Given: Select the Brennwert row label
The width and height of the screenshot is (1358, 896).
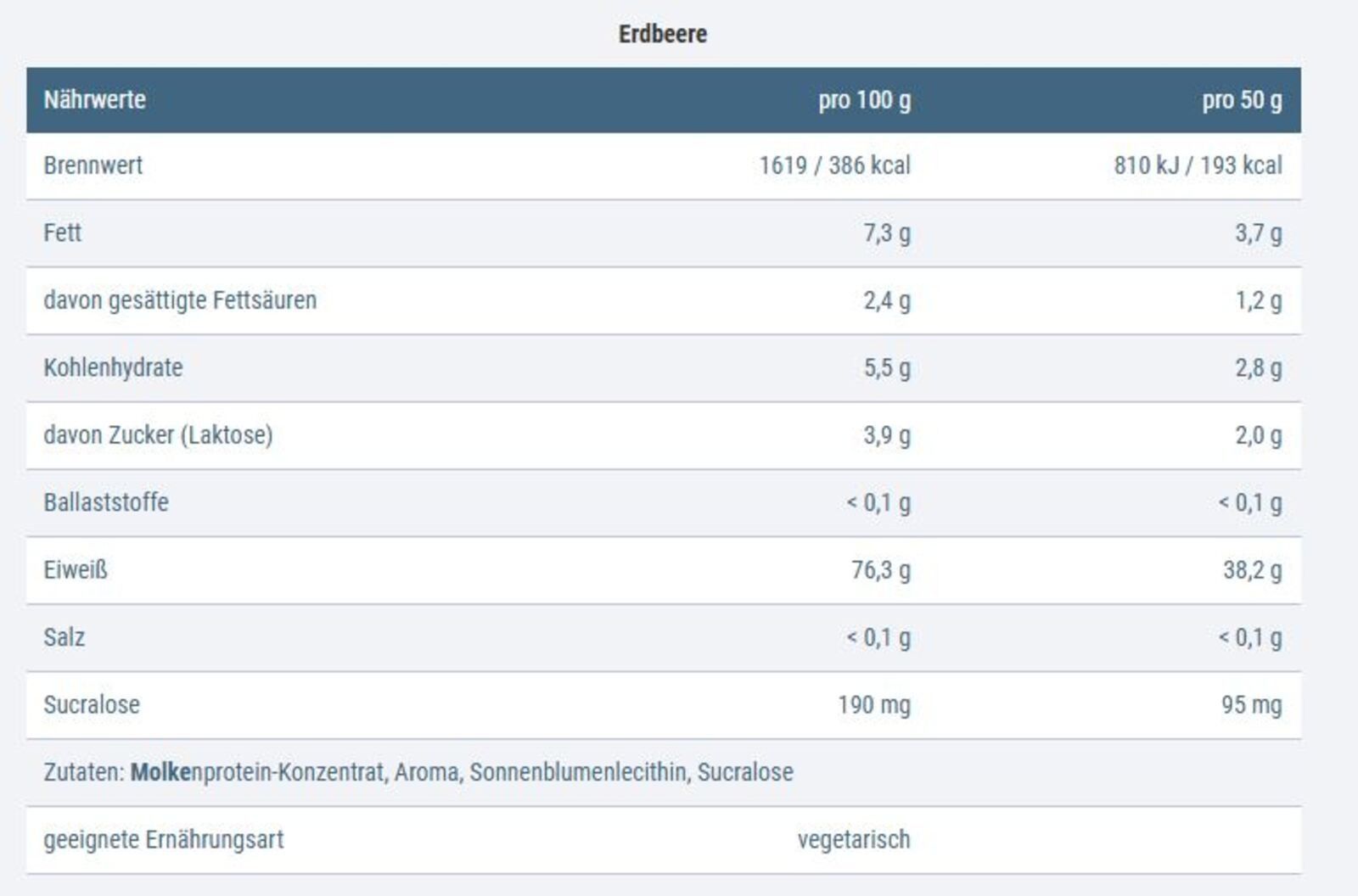Looking at the screenshot, I should tap(93, 165).
